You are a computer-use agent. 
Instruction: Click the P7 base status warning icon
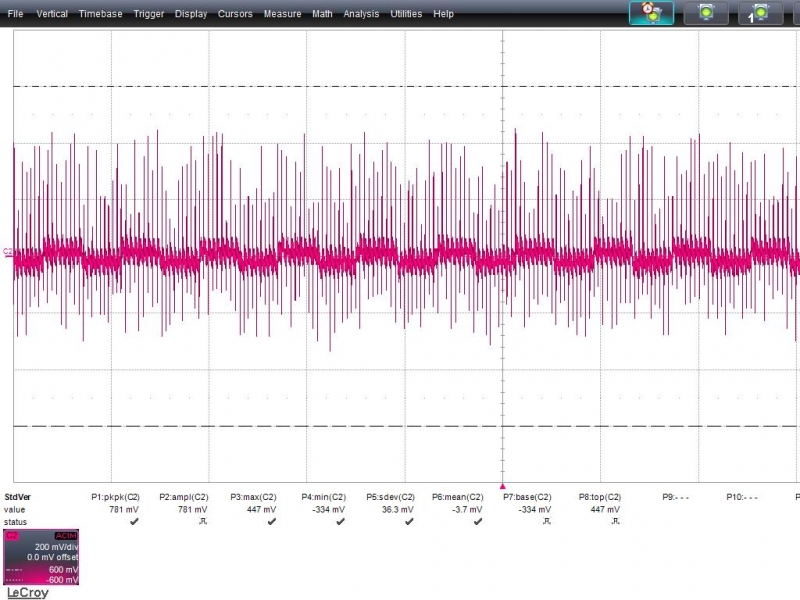[x=546, y=522]
